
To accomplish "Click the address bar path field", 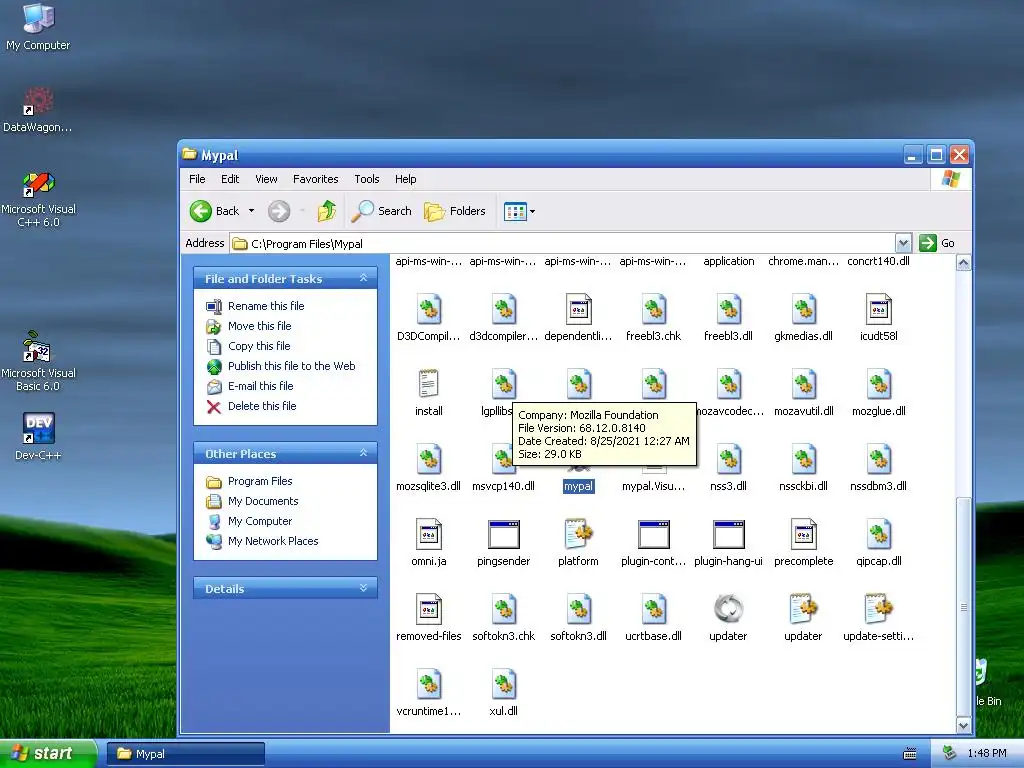I will [x=563, y=244].
